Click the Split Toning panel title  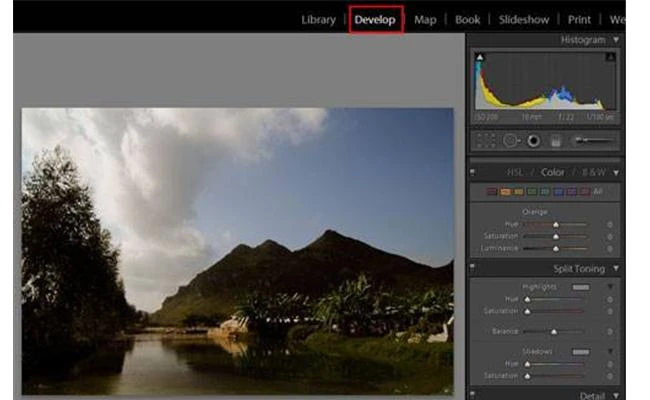pyautogui.click(x=579, y=269)
